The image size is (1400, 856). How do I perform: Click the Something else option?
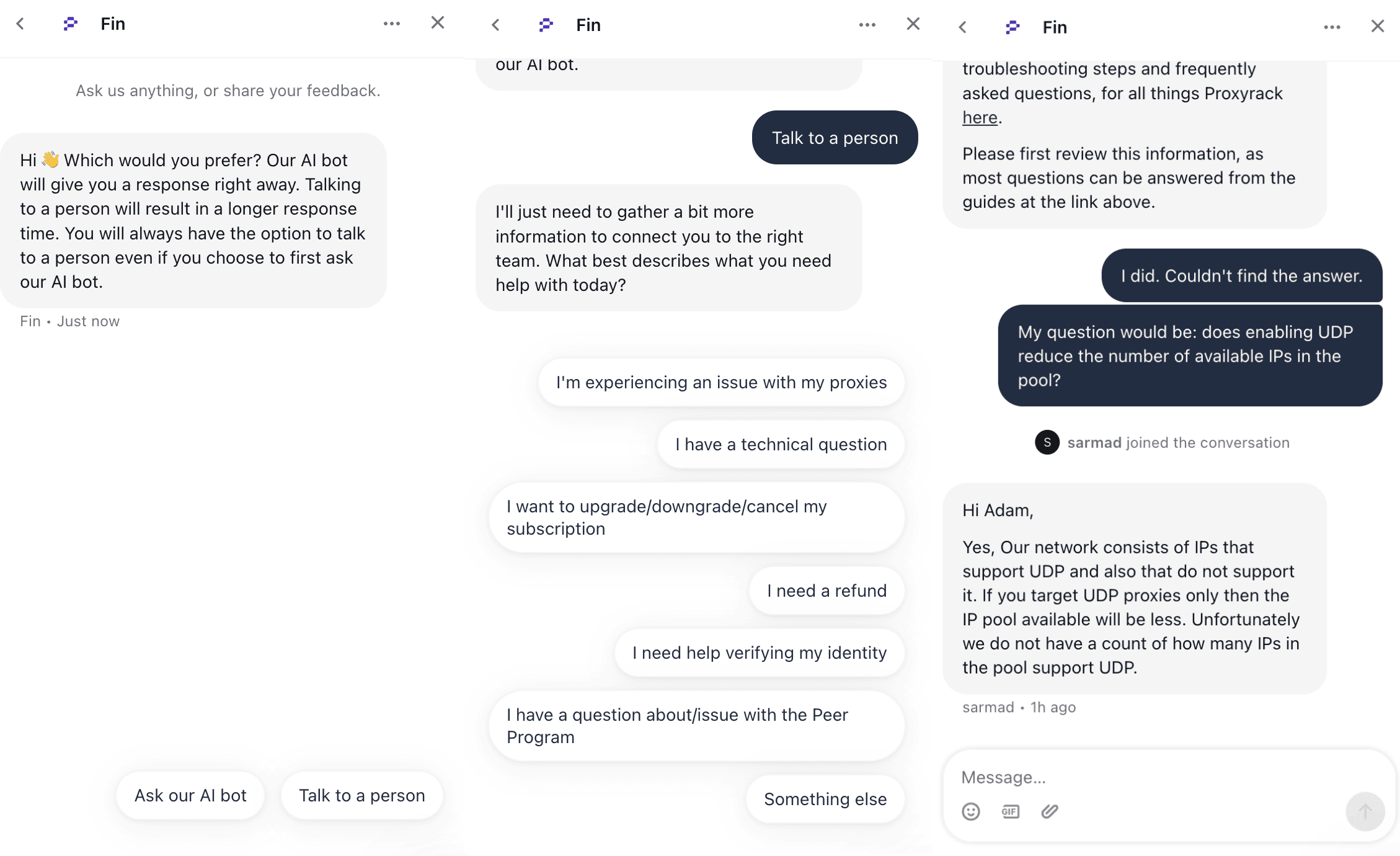[825, 799]
